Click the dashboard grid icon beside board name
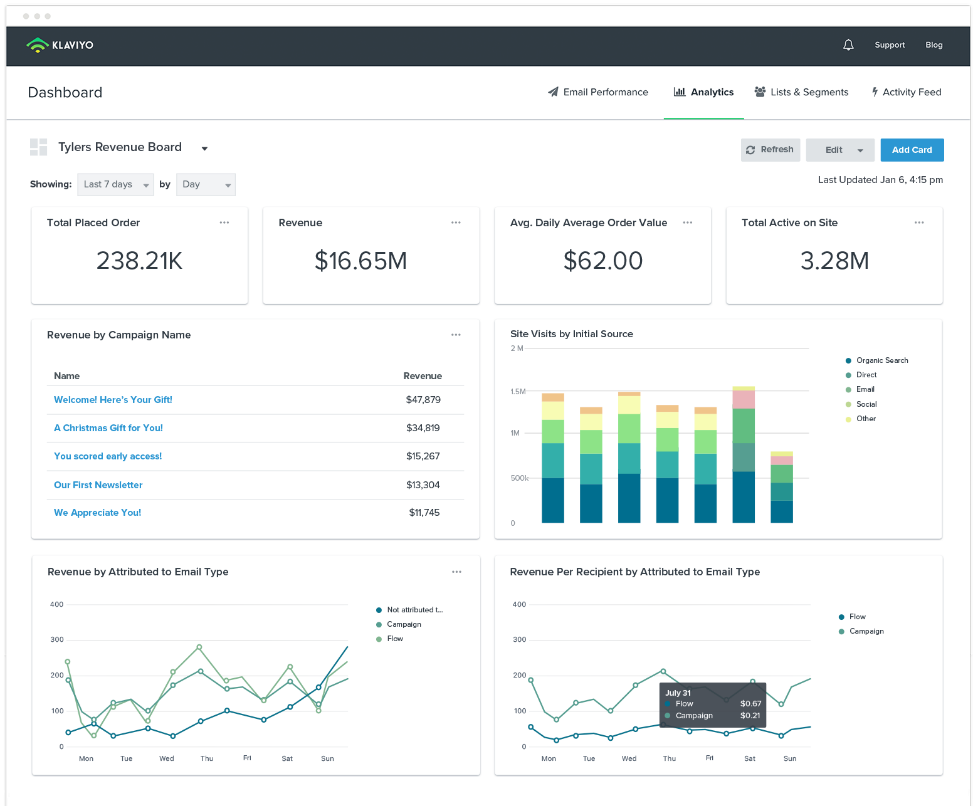Screen dimensions: 978x806 click(39, 148)
